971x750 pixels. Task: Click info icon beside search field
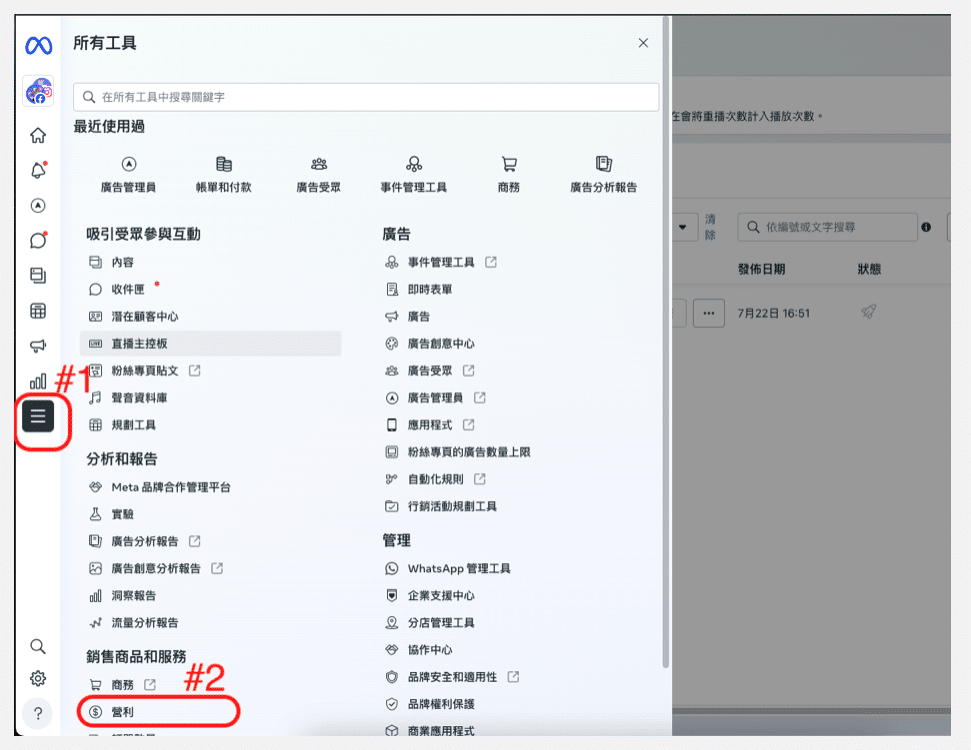tap(926, 227)
